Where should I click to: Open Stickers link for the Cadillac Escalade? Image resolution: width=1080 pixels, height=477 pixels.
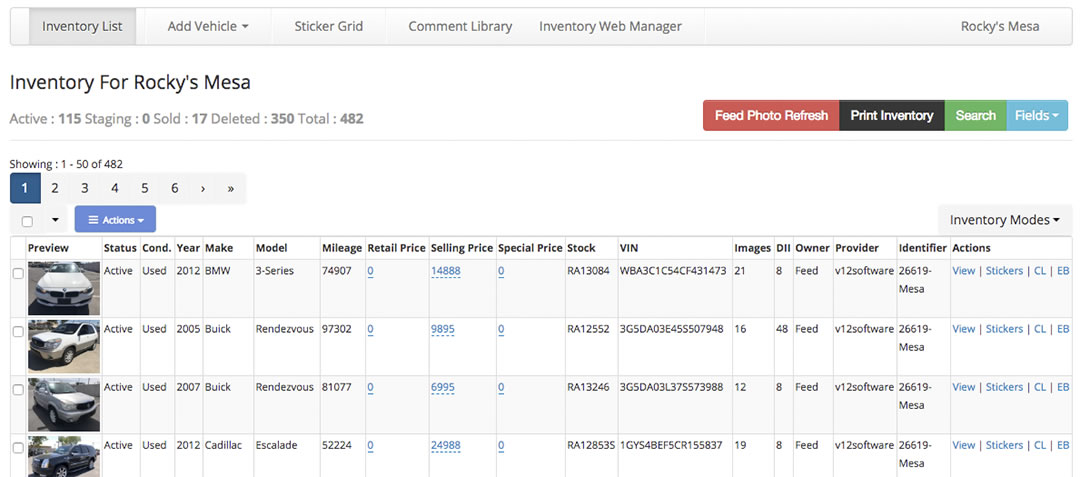point(1004,445)
